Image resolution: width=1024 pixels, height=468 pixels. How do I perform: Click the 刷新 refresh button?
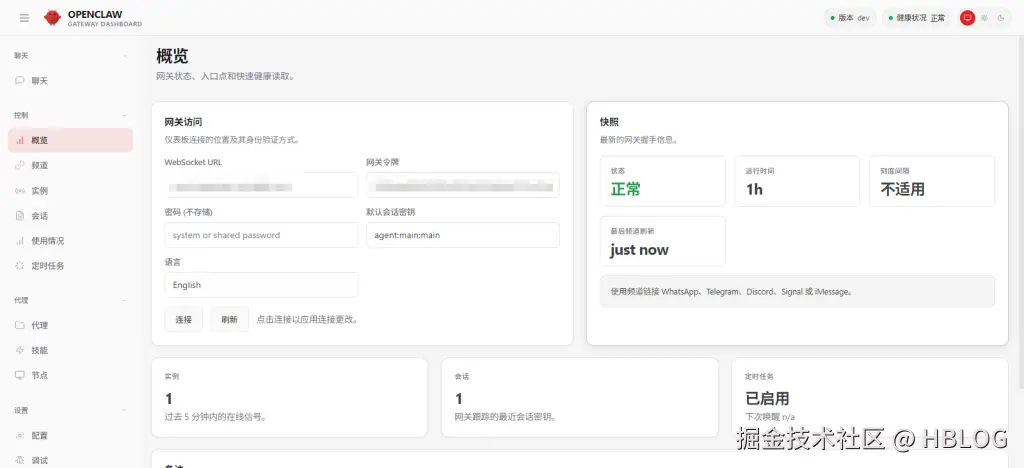[x=229, y=320]
